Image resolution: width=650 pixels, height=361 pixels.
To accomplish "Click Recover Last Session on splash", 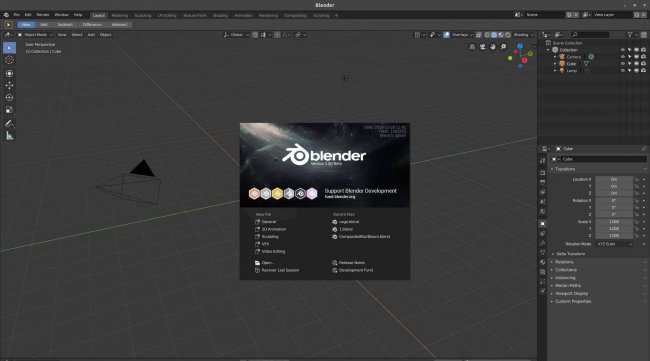I will [x=276, y=270].
